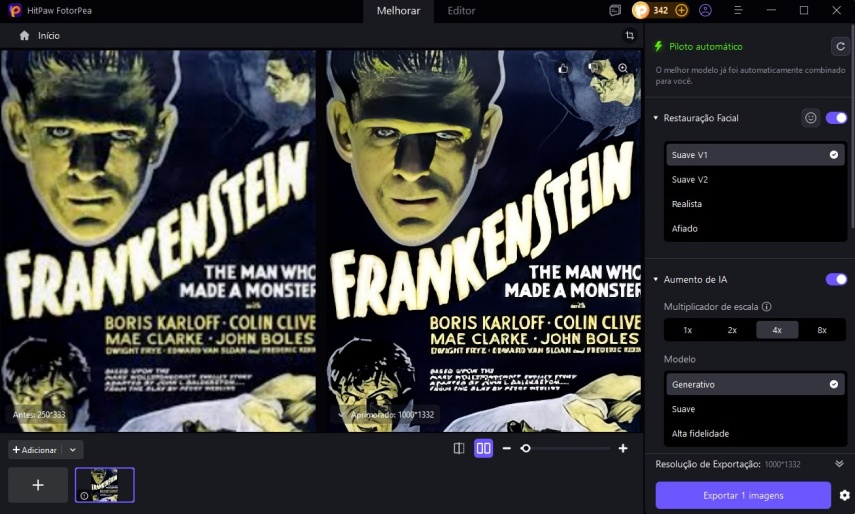Add more credits with the plus coin
The height and width of the screenshot is (514, 855).
(682, 10)
